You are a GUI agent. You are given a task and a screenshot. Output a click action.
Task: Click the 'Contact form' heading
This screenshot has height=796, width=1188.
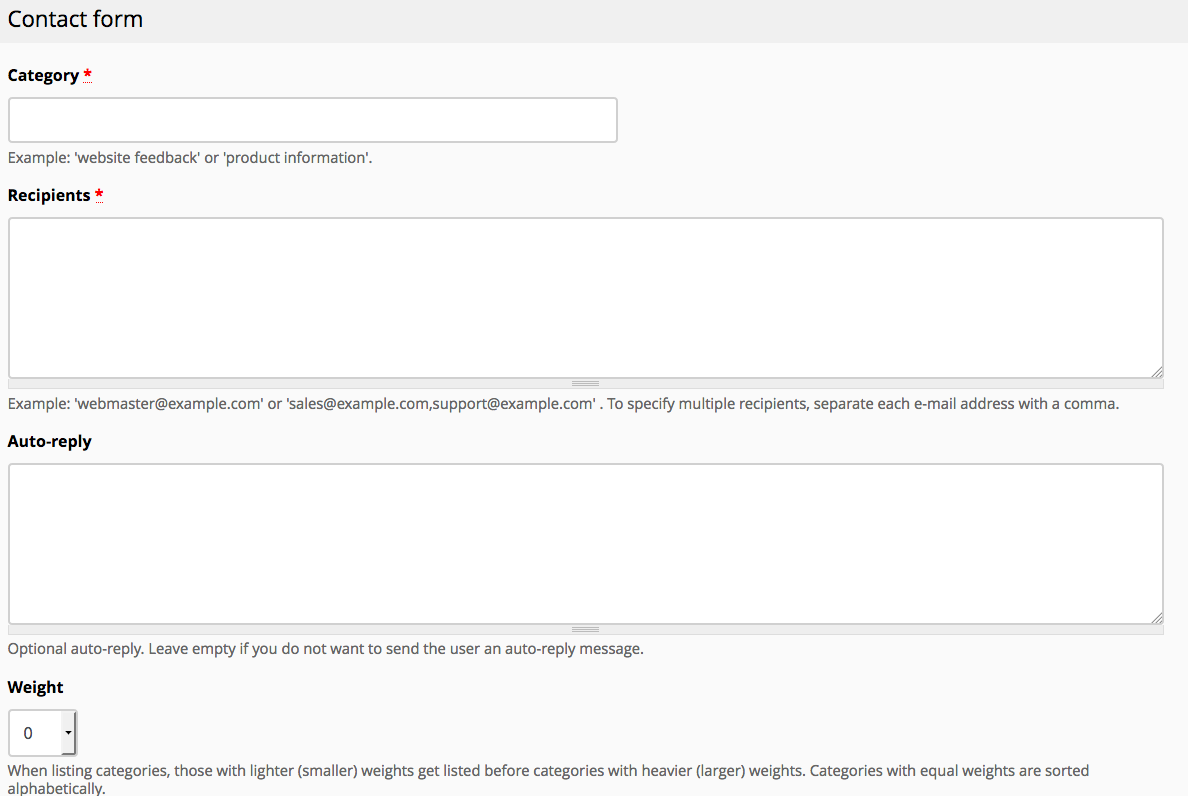(75, 19)
